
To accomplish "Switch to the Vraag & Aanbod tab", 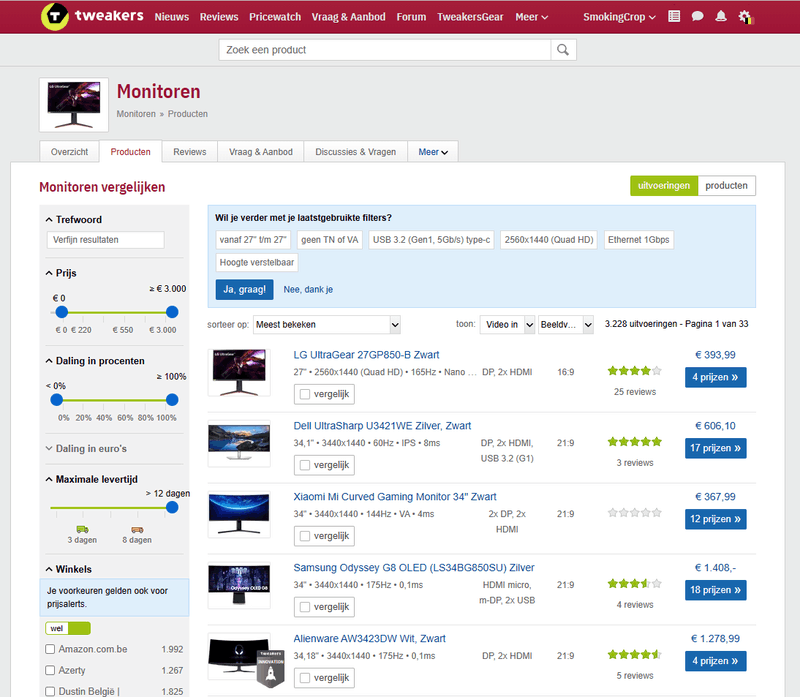I will coord(261,152).
